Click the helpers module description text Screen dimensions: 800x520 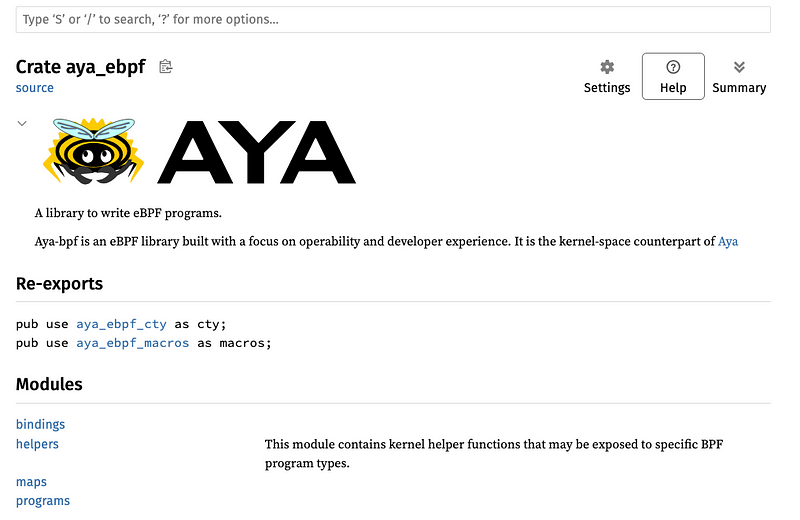(493, 454)
